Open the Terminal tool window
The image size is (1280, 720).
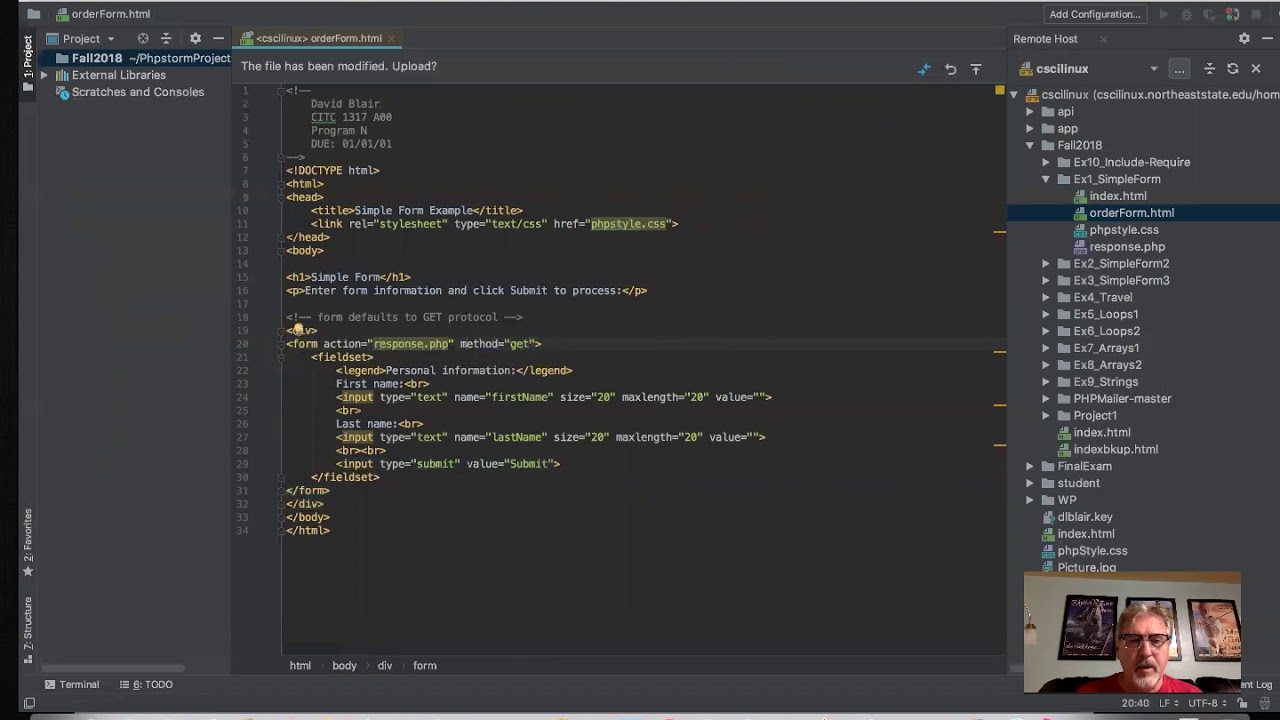pos(71,684)
